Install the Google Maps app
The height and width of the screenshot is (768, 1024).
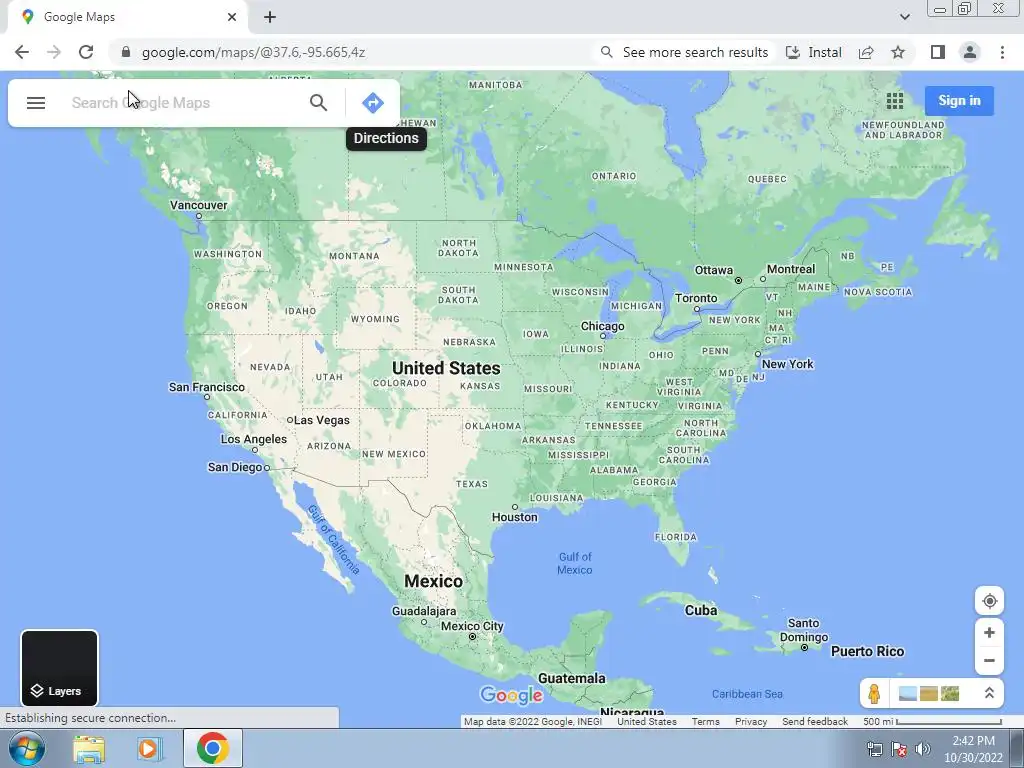tap(813, 52)
